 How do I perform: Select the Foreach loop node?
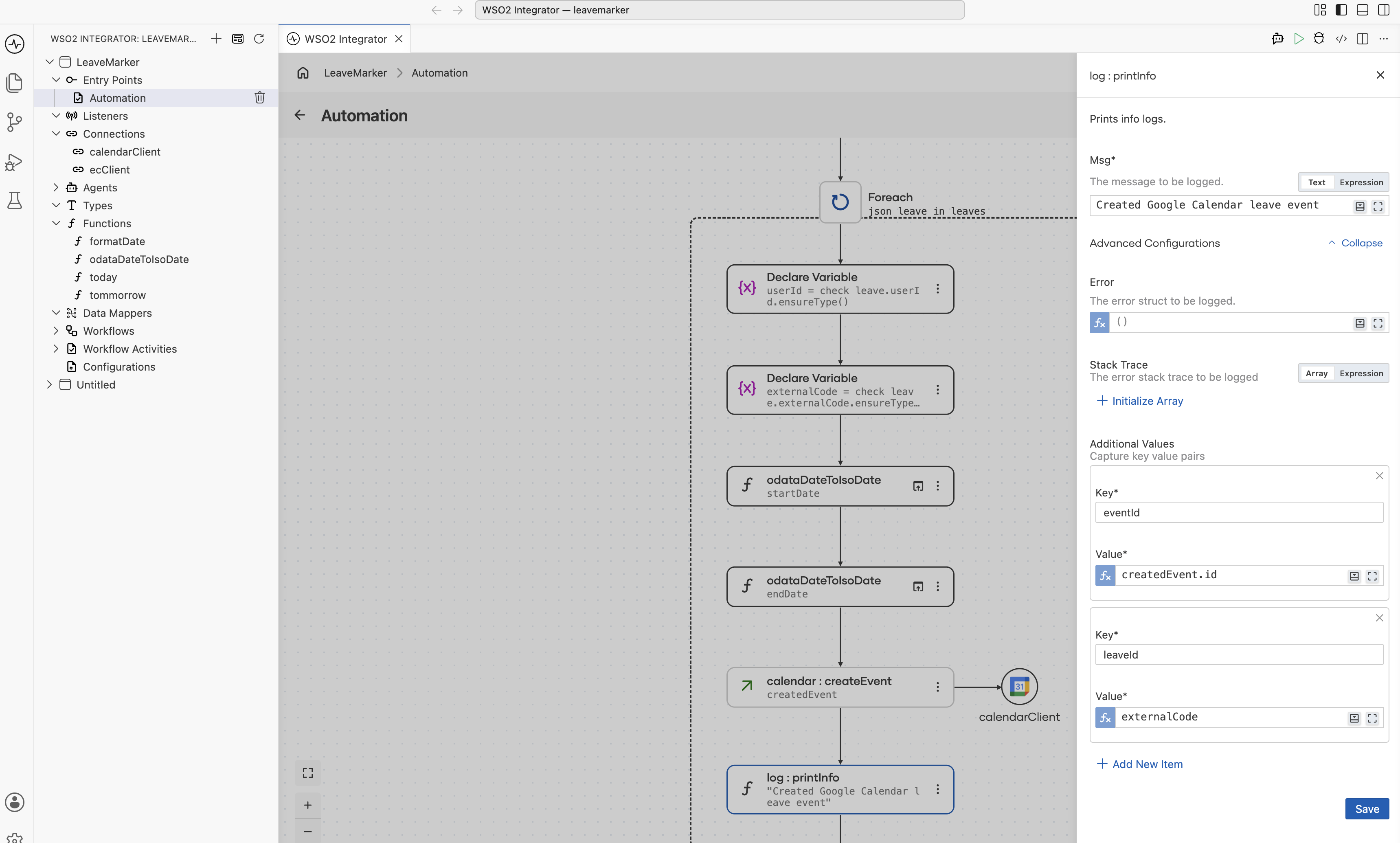pos(840,202)
